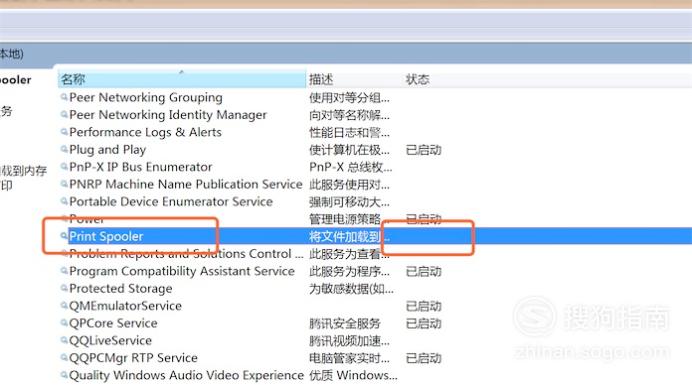This screenshot has height=385, width=692.
Task: Click the gear icon beside QQPCMgr RTP Service
Action: coord(64,358)
